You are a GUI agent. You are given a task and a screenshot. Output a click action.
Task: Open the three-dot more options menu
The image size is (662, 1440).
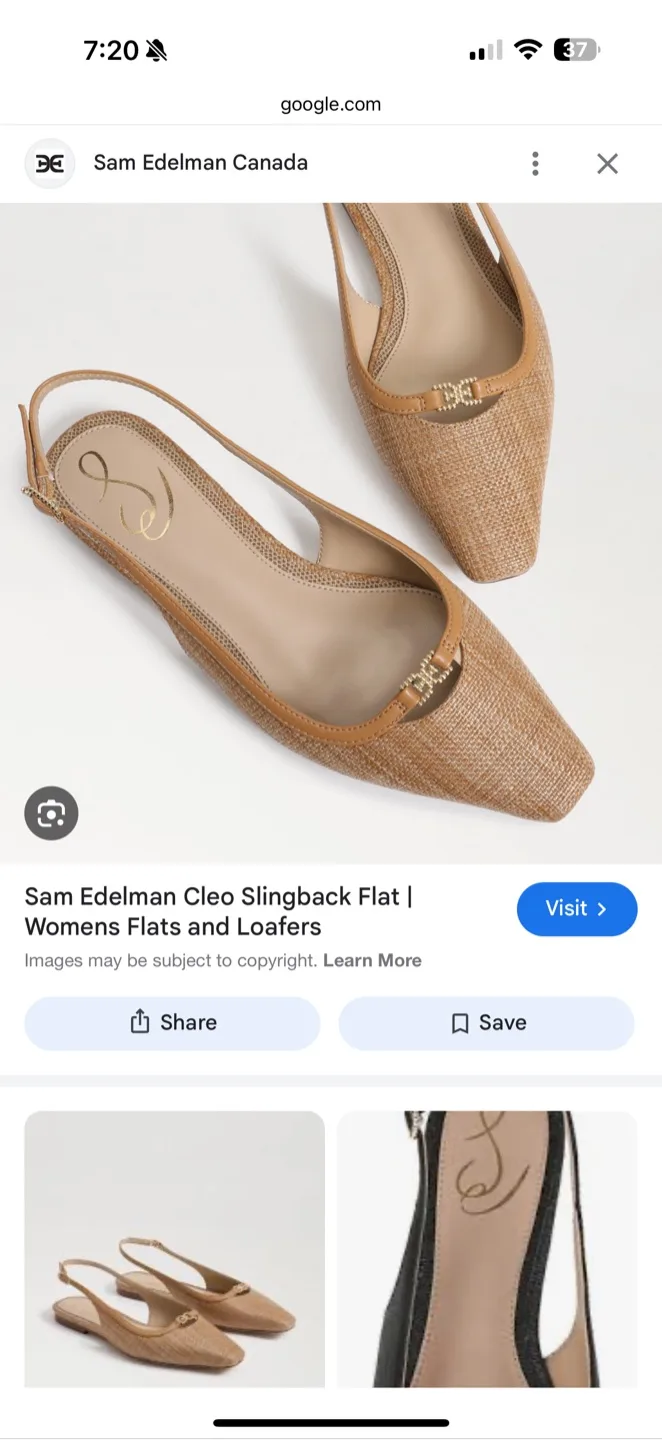click(536, 163)
